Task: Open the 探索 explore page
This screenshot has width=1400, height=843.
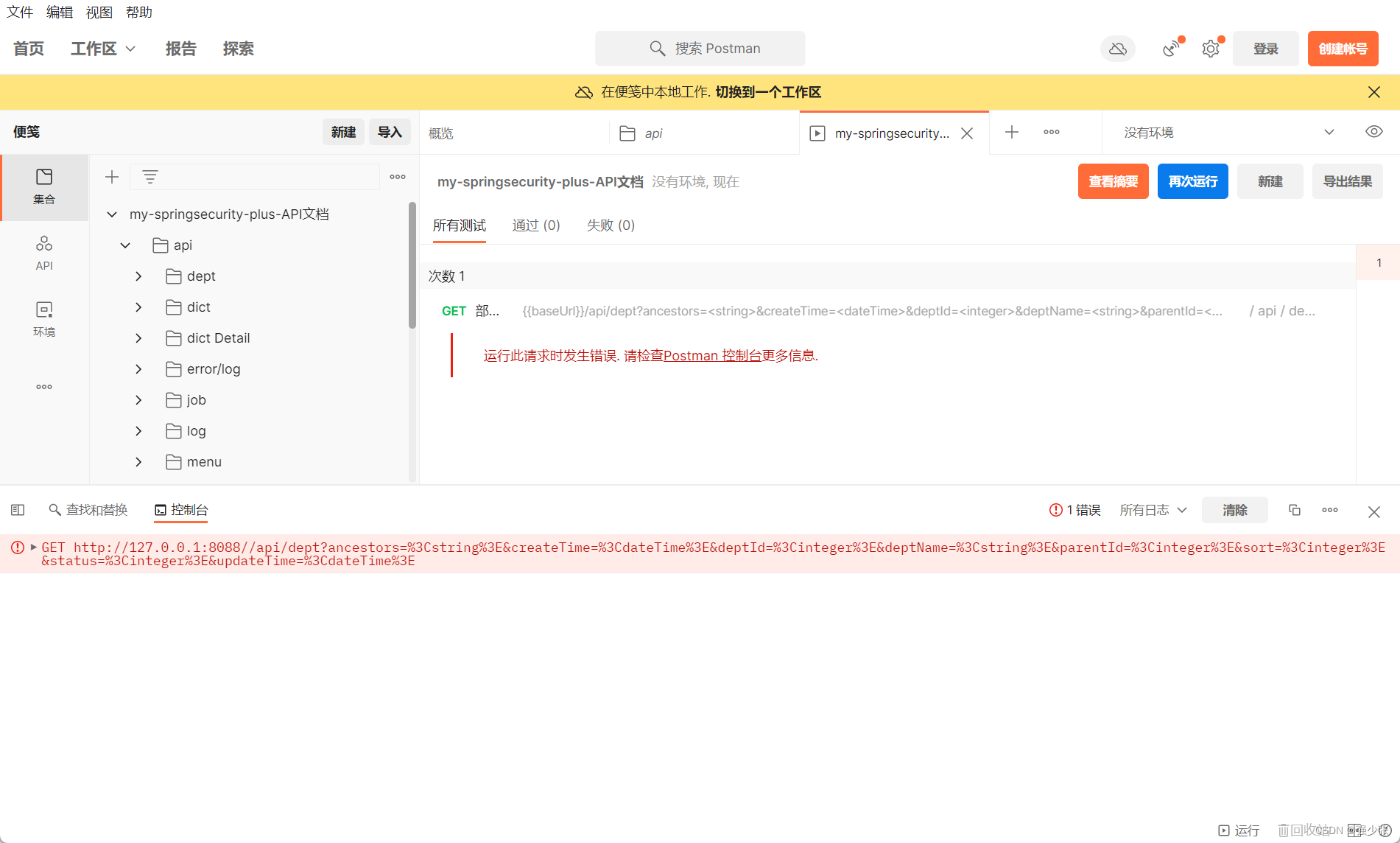Action: click(239, 49)
